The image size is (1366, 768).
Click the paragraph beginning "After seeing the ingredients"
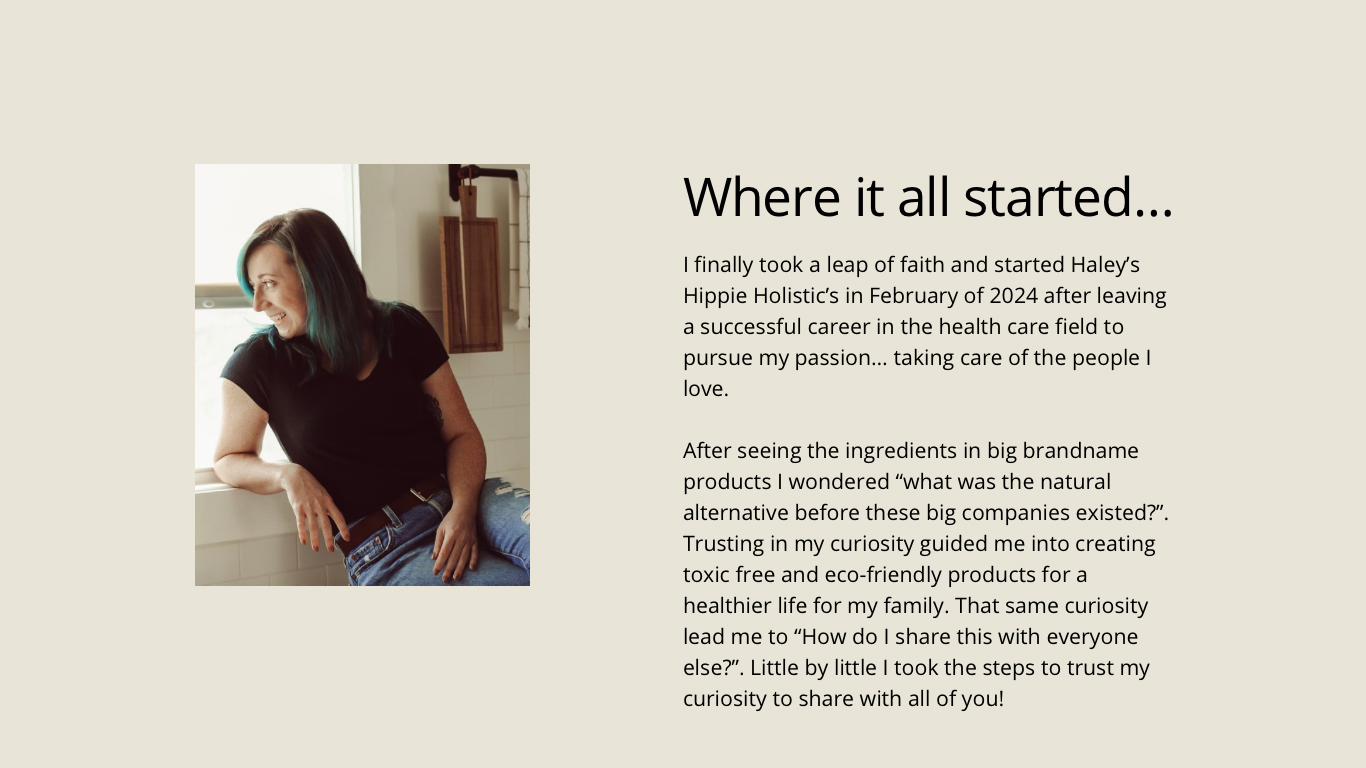[x=924, y=574]
